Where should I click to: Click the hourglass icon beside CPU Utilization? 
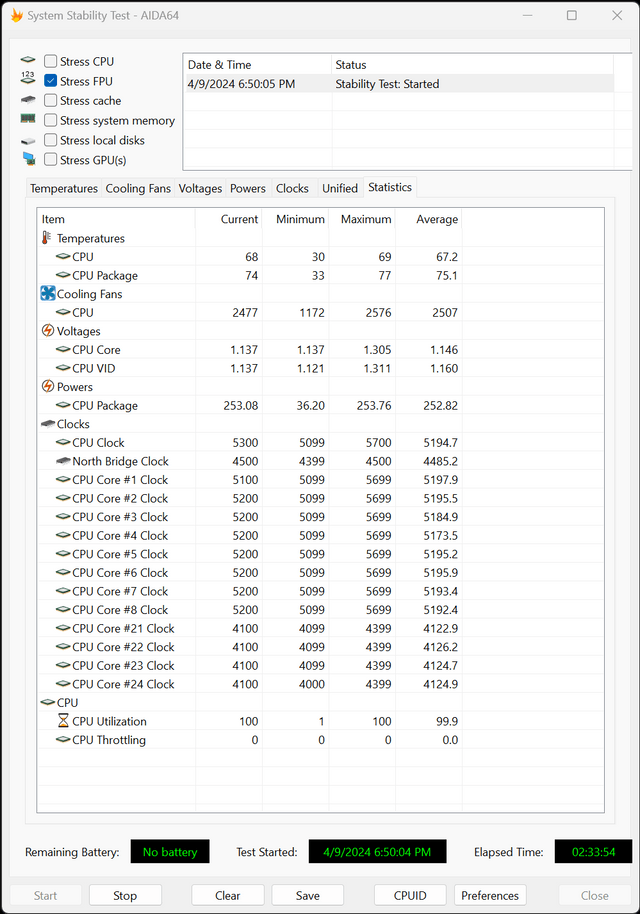pyautogui.click(x=63, y=720)
